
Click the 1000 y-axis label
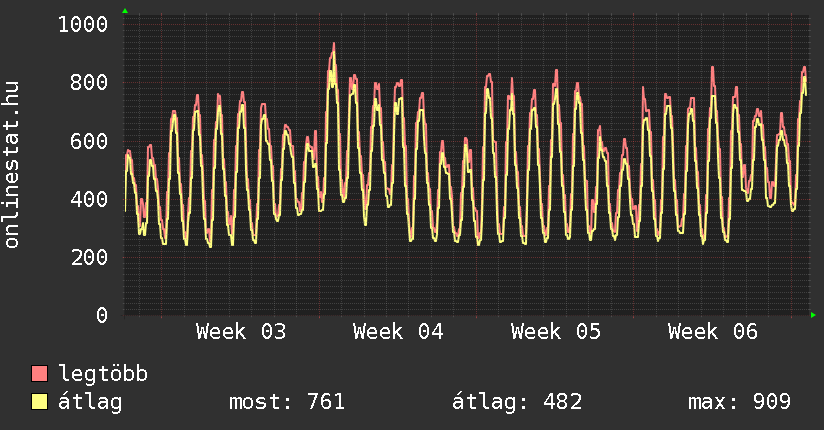(x=83, y=24)
